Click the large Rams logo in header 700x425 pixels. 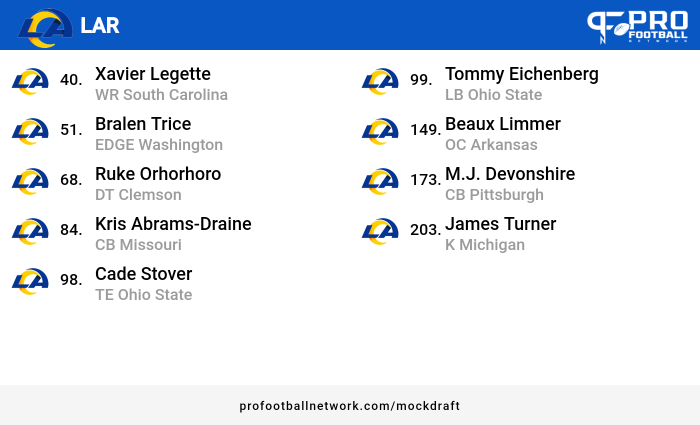[45, 28]
